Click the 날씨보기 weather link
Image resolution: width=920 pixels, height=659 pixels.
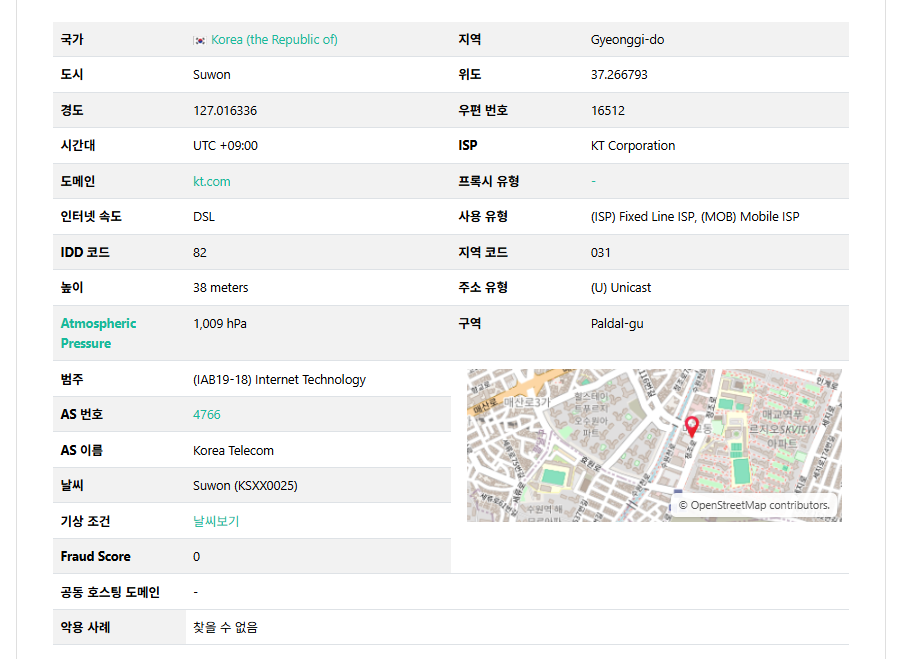(215, 521)
